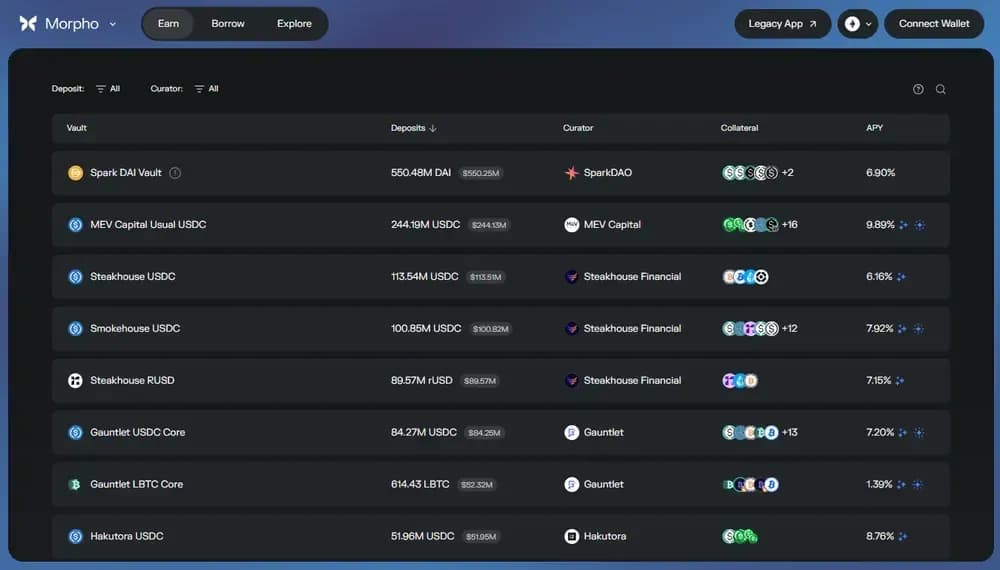
Task: Click rewards sparkle icon beside 8.76% APY
Action: [902, 537]
